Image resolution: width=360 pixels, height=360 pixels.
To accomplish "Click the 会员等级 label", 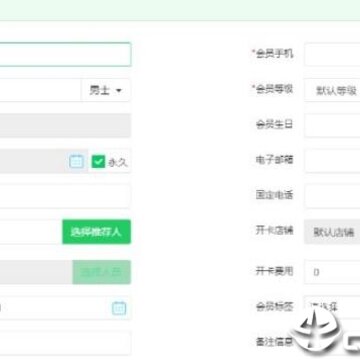I will click(273, 89).
